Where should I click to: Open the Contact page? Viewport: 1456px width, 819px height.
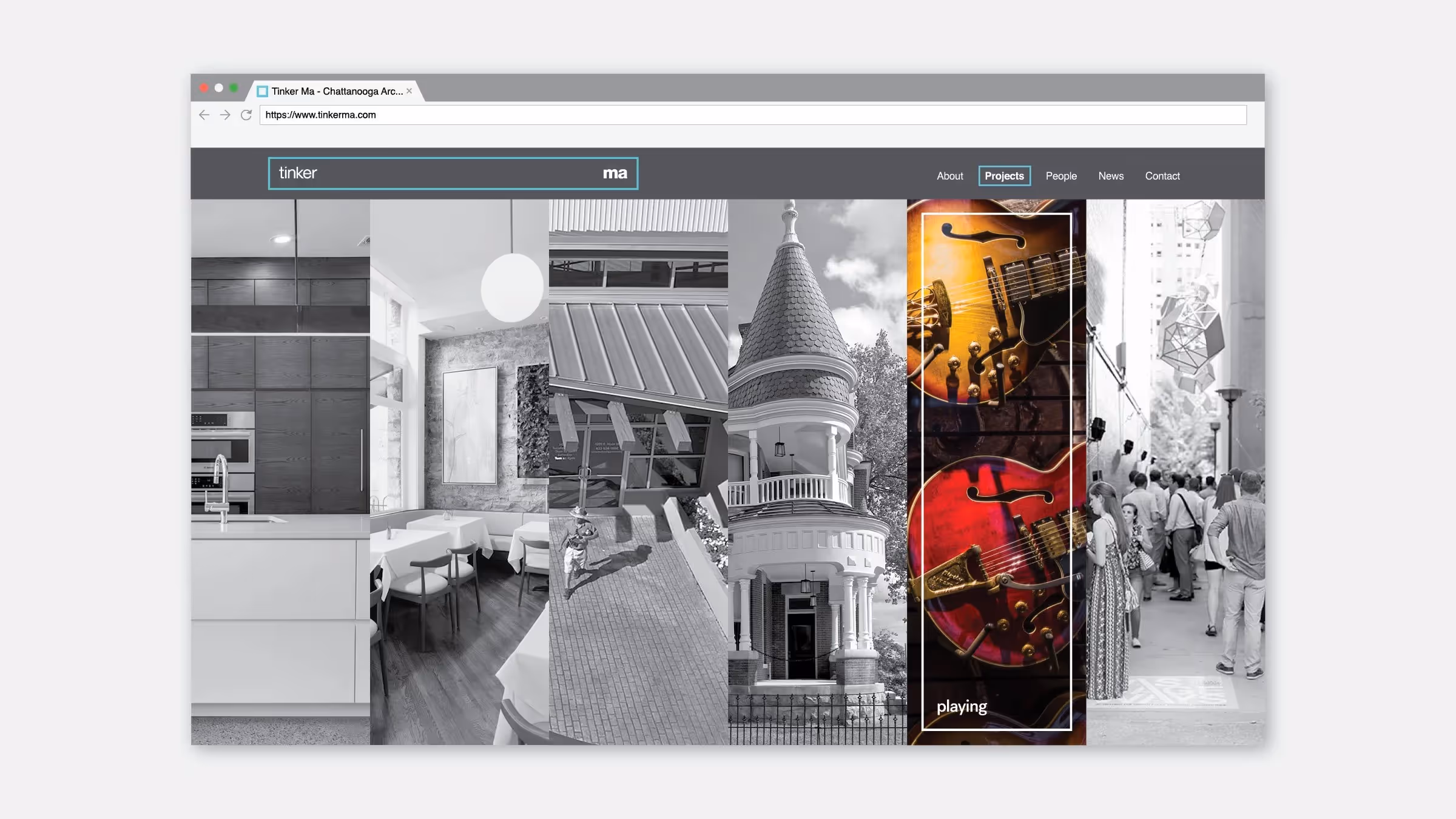[x=1162, y=176]
